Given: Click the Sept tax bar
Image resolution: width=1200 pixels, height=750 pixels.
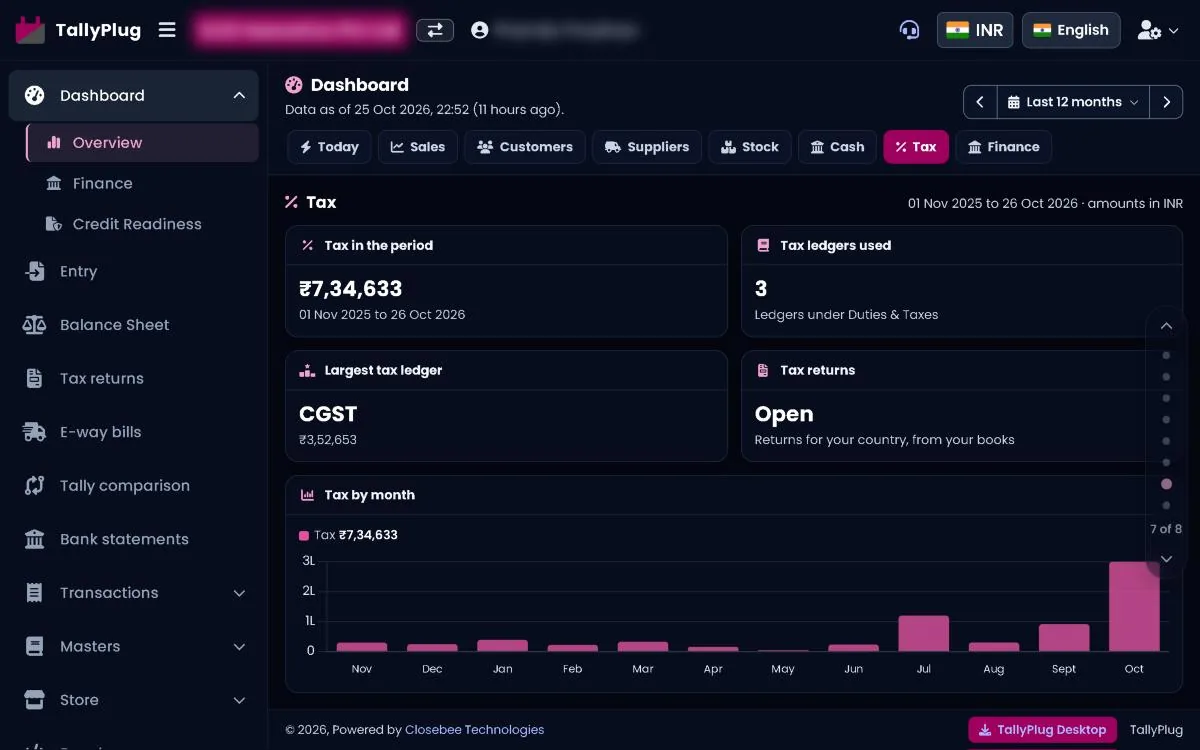Looking at the screenshot, I should [1064, 638].
